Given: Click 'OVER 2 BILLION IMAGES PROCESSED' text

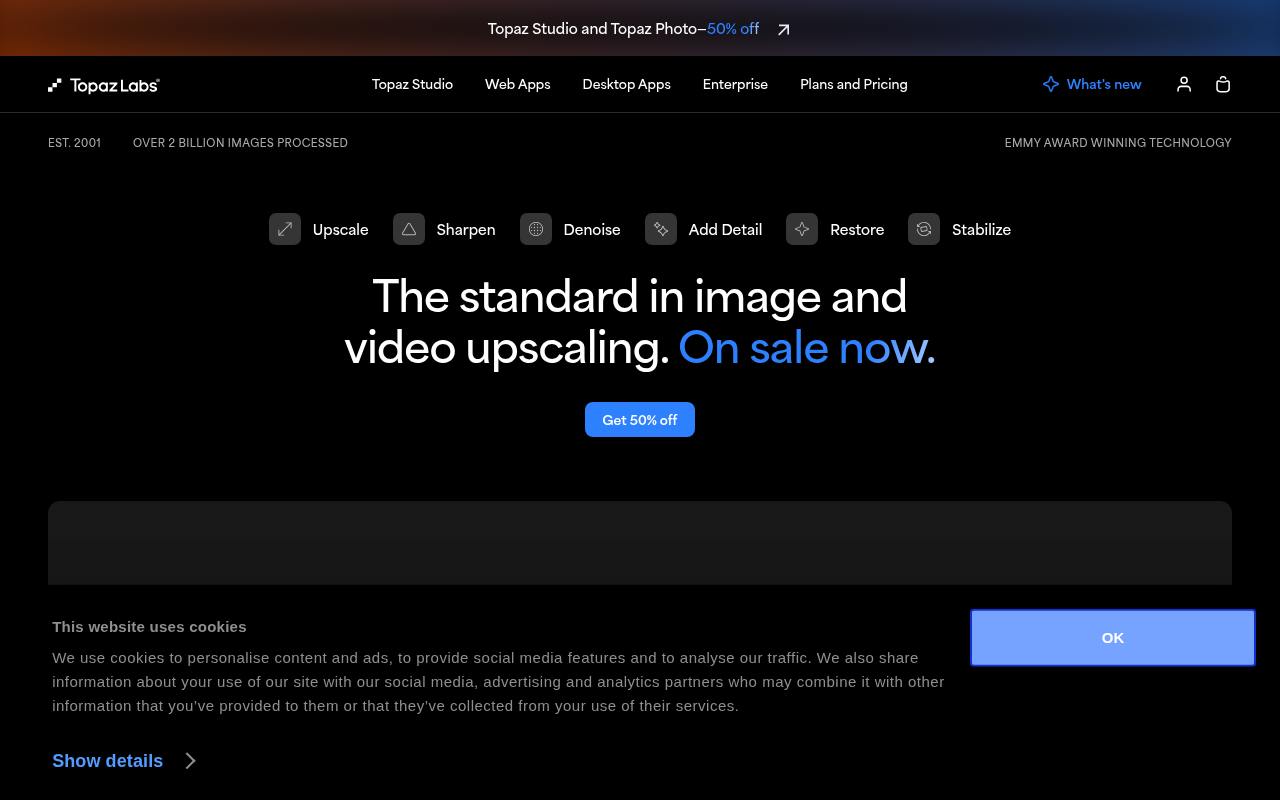Looking at the screenshot, I should click(240, 143).
